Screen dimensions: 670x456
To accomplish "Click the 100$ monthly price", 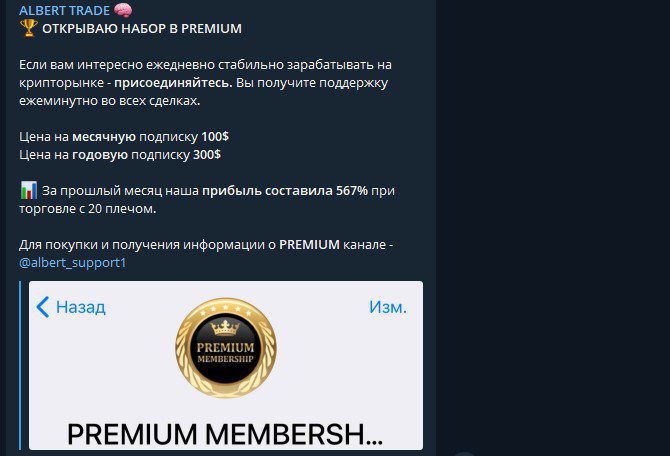I will [x=215, y=137].
